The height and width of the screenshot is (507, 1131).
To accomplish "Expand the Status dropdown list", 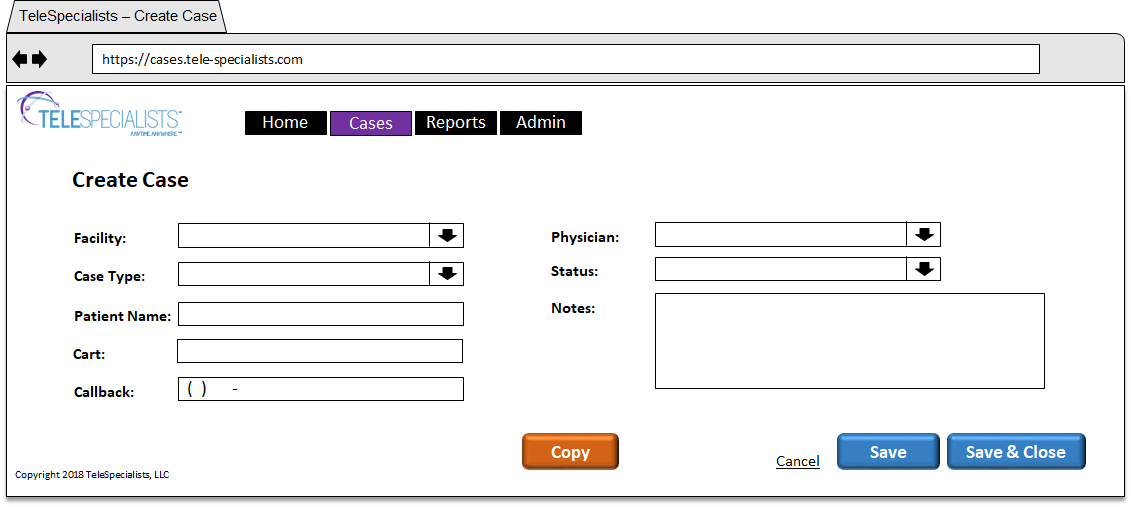I will 924,269.
